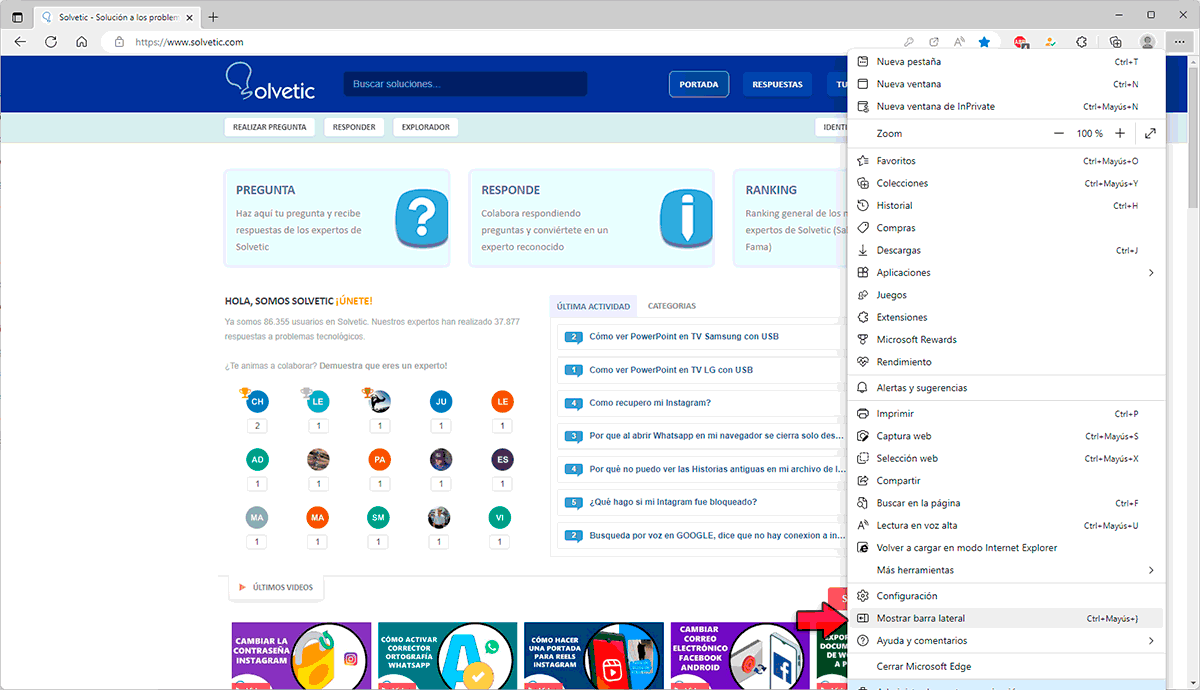
Task: Open Favoritos from the menu
Action: 1006,161
